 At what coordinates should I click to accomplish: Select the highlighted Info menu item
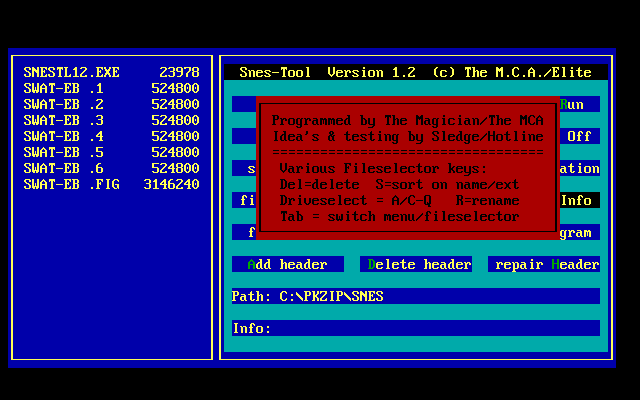coord(578,200)
